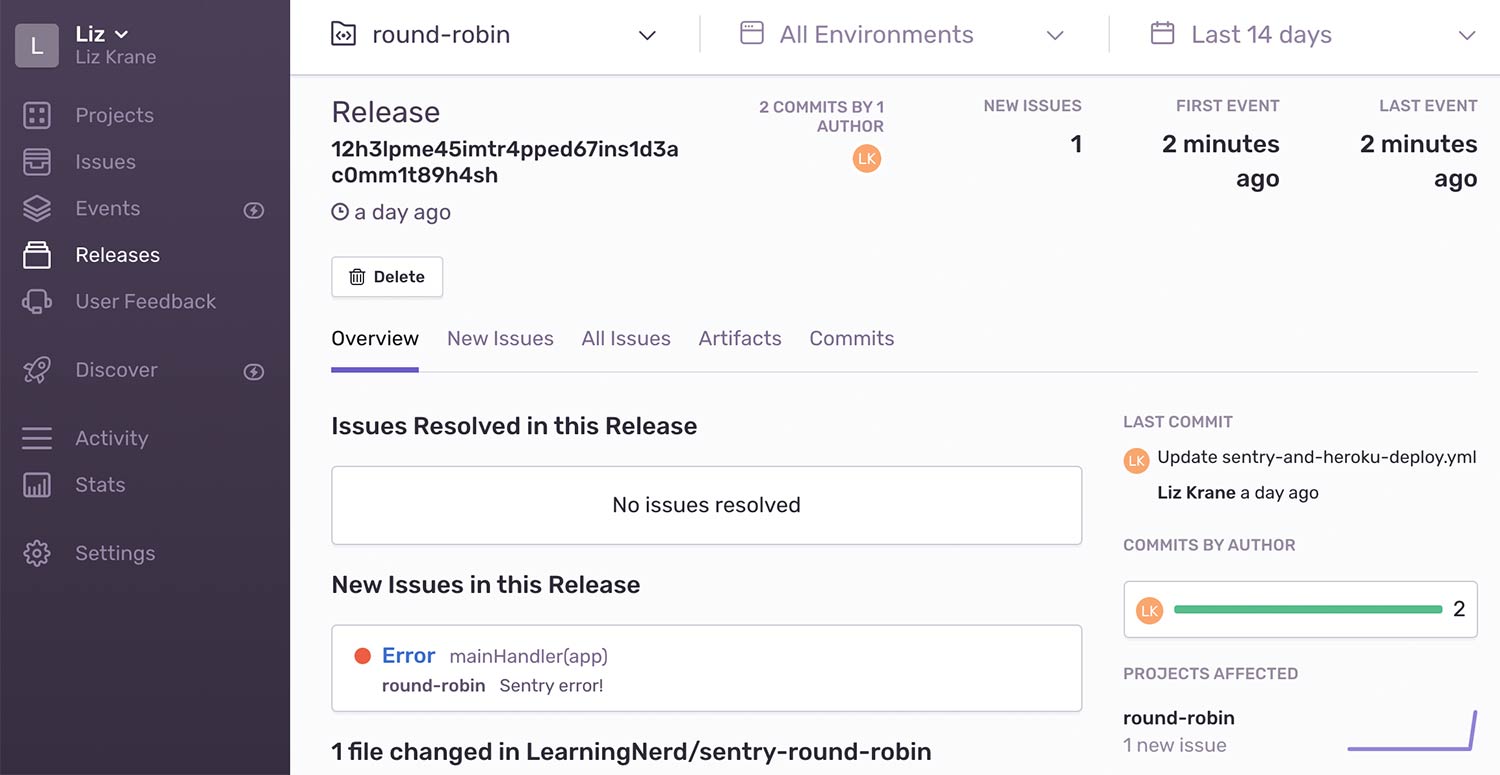Select the Releases box icon
The height and width of the screenshot is (775, 1500).
37,255
